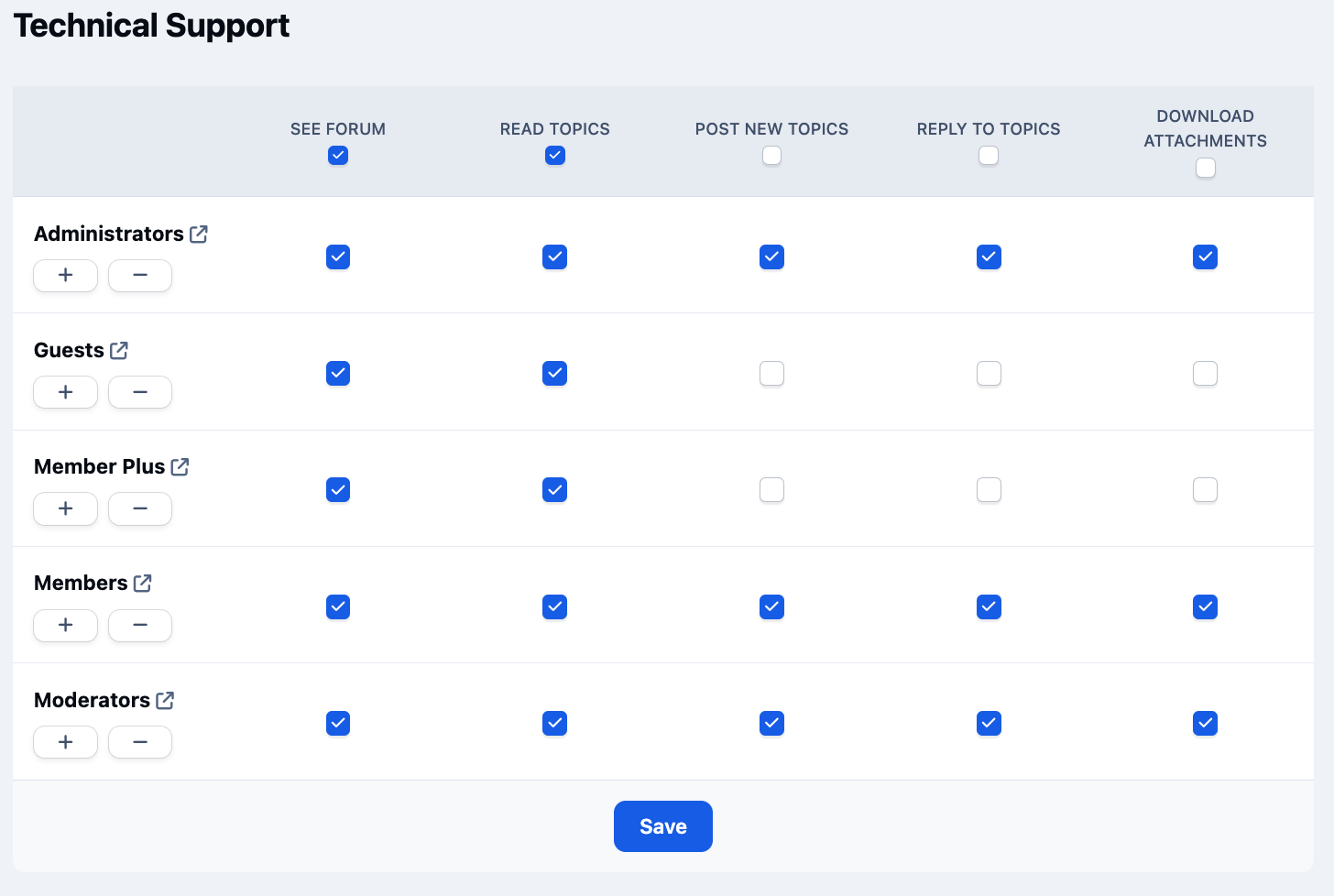This screenshot has width=1334, height=896.
Task: Click the minus button under Member Plus
Action: point(140,508)
